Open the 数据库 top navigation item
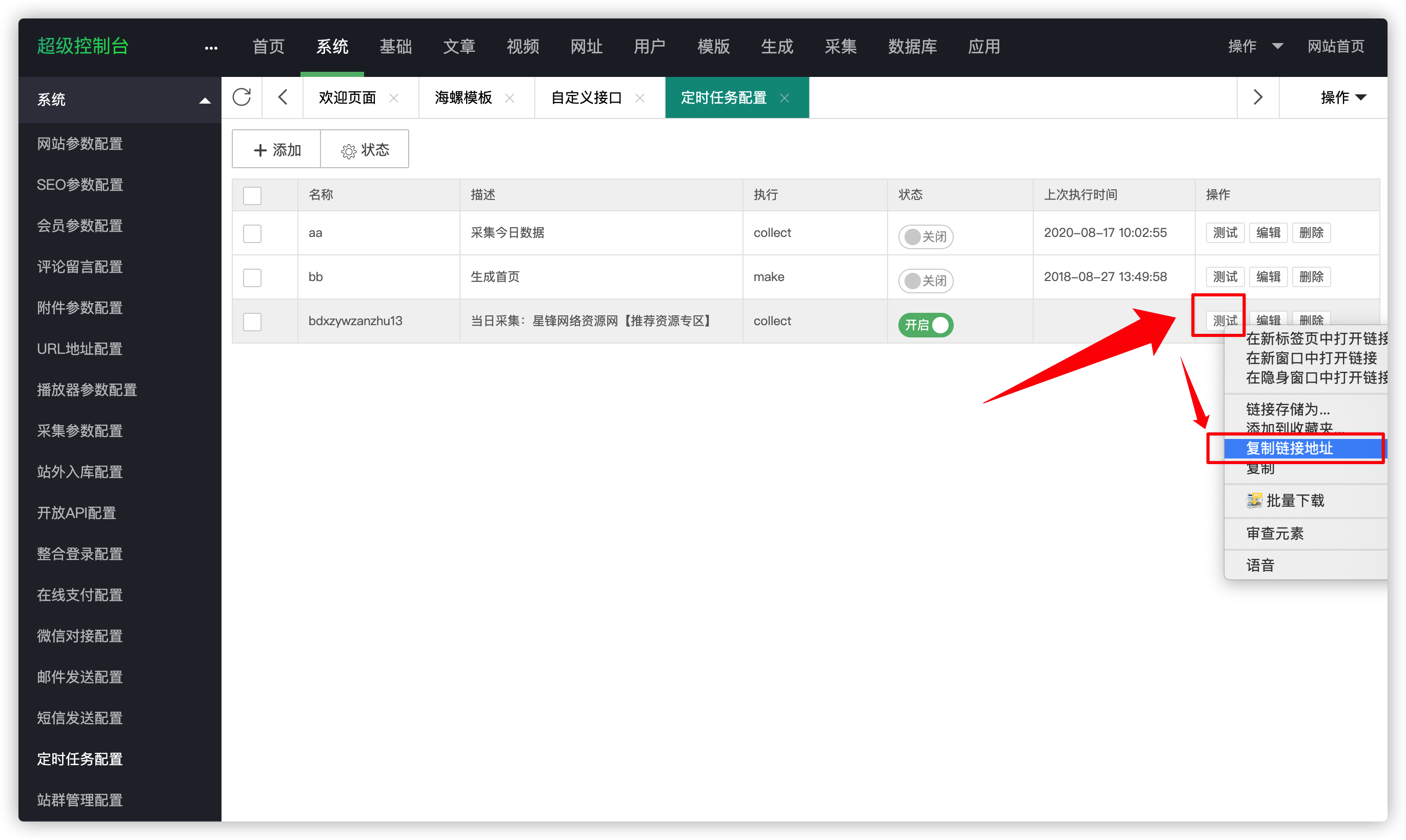This screenshot has width=1406, height=840. [912, 47]
